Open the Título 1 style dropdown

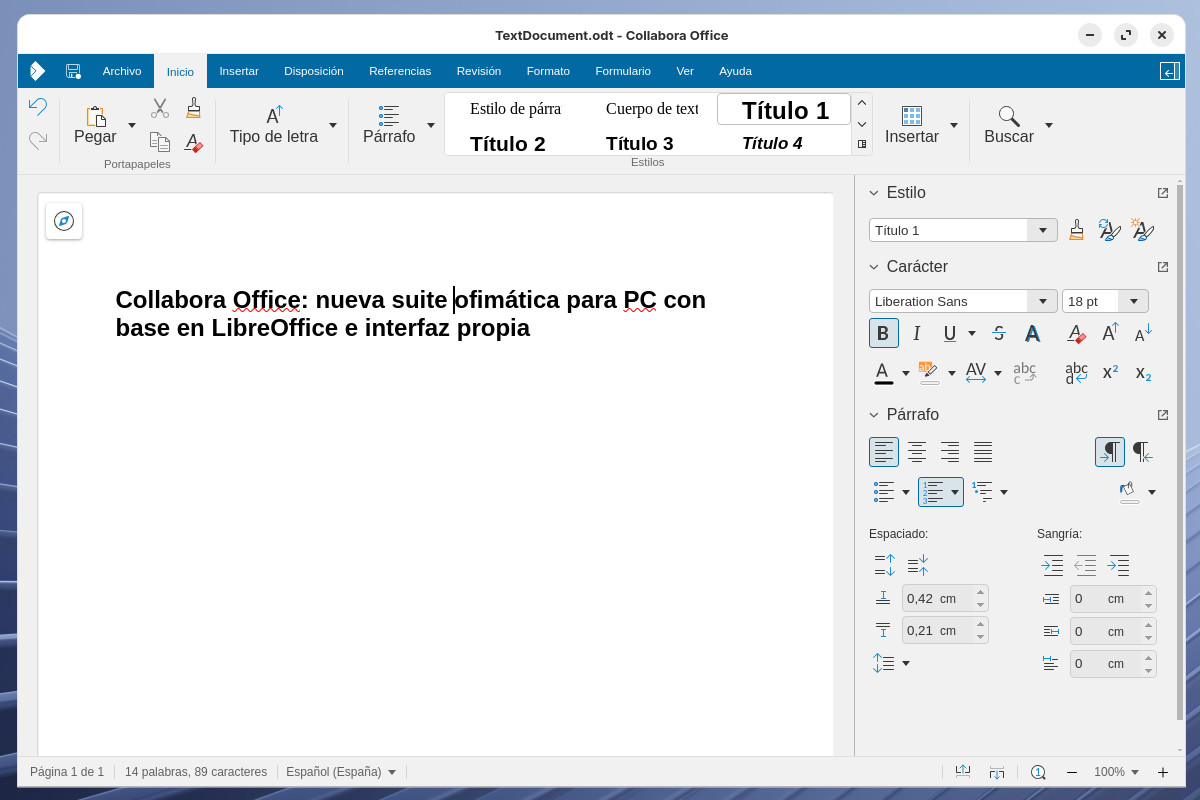click(1043, 230)
